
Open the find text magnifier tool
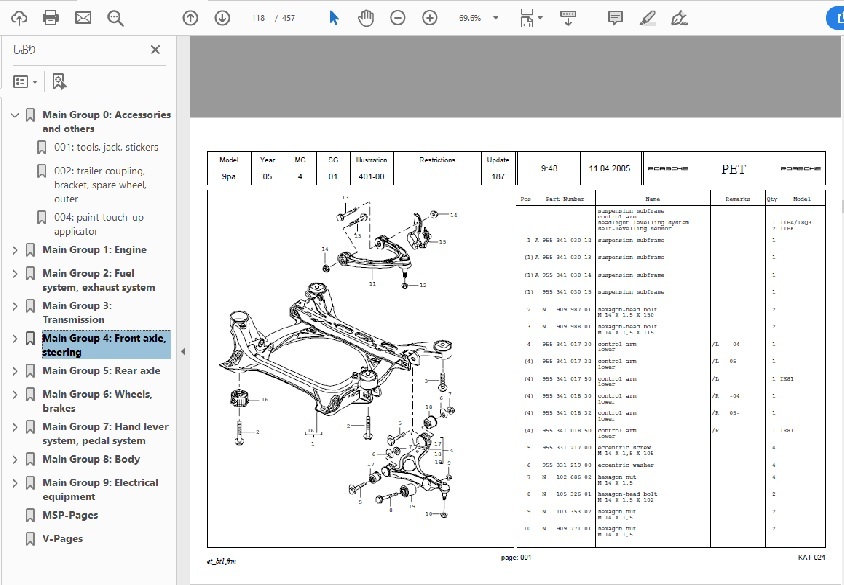(x=115, y=18)
